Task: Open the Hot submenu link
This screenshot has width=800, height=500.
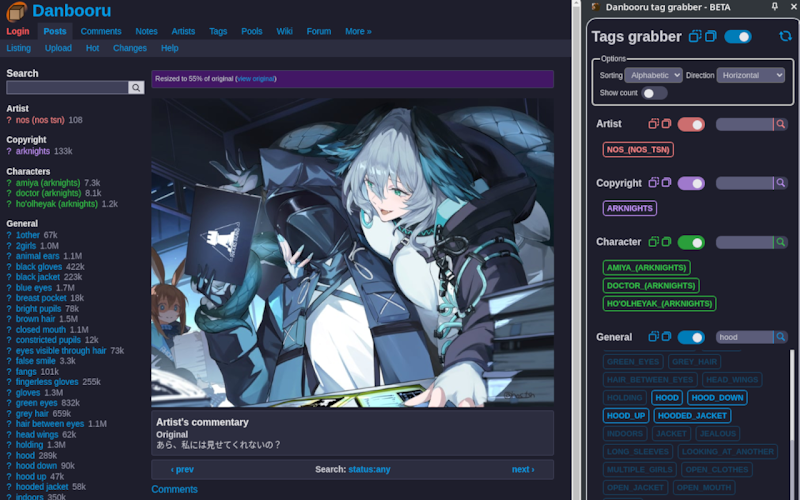Action: point(92,48)
